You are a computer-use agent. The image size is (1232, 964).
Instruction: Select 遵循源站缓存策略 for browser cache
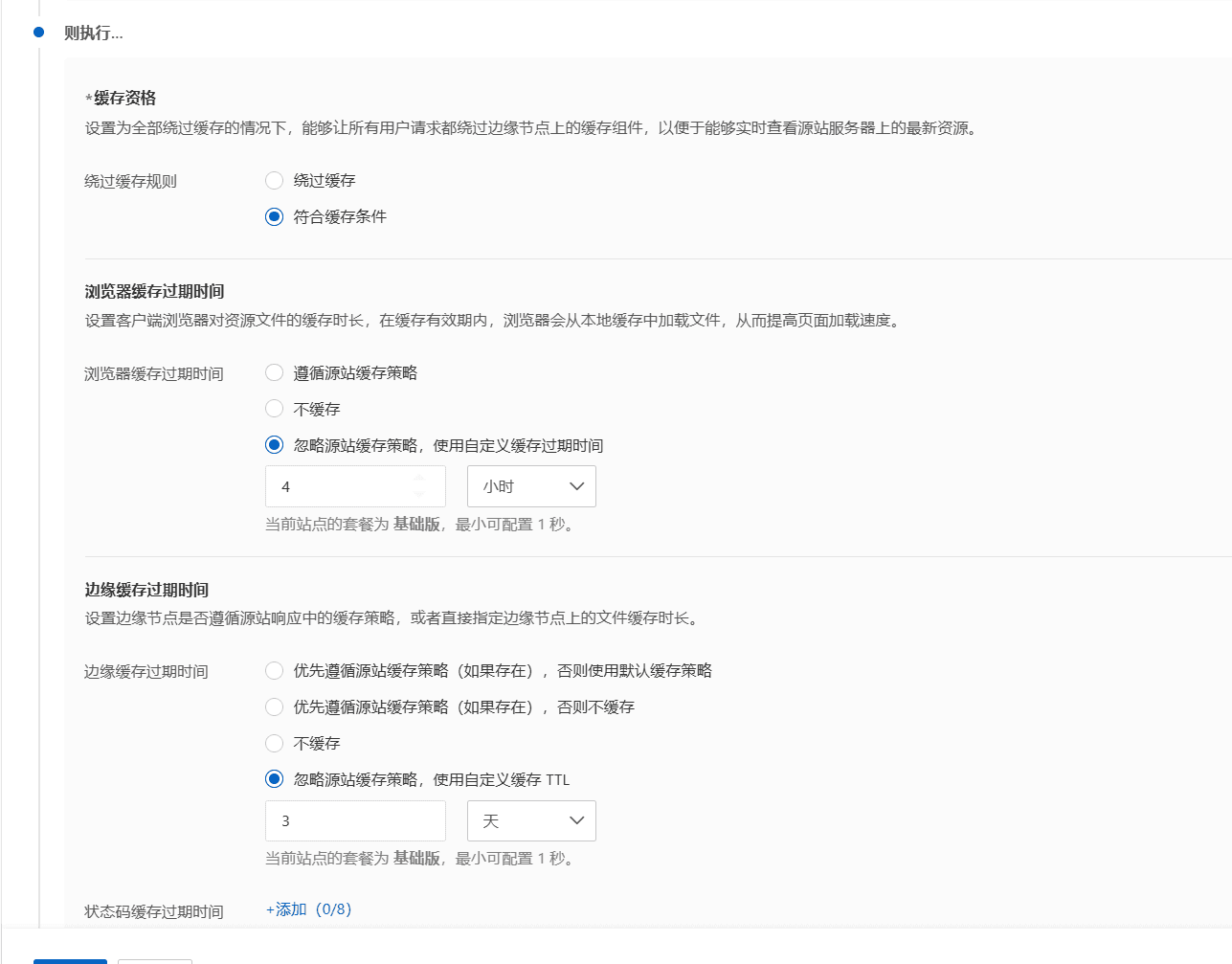pos(275,372)
